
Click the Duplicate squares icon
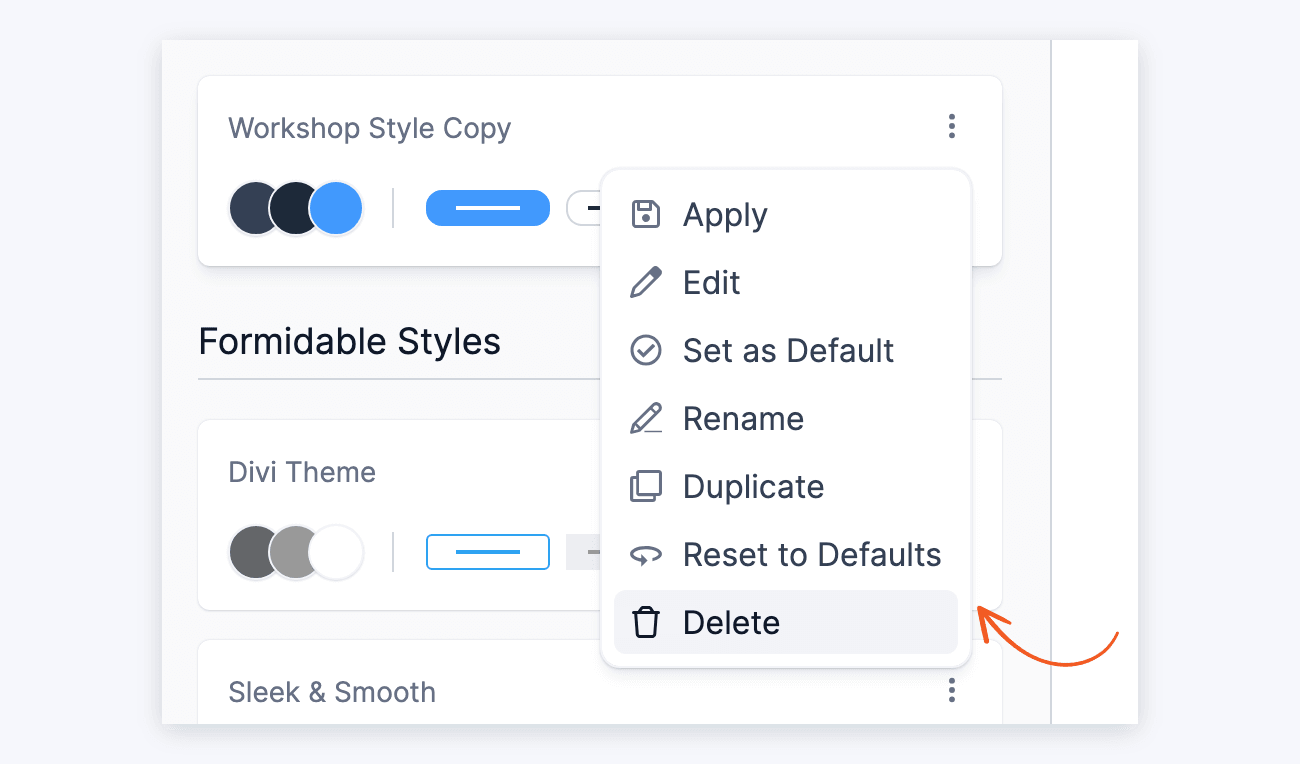(646, 486)
